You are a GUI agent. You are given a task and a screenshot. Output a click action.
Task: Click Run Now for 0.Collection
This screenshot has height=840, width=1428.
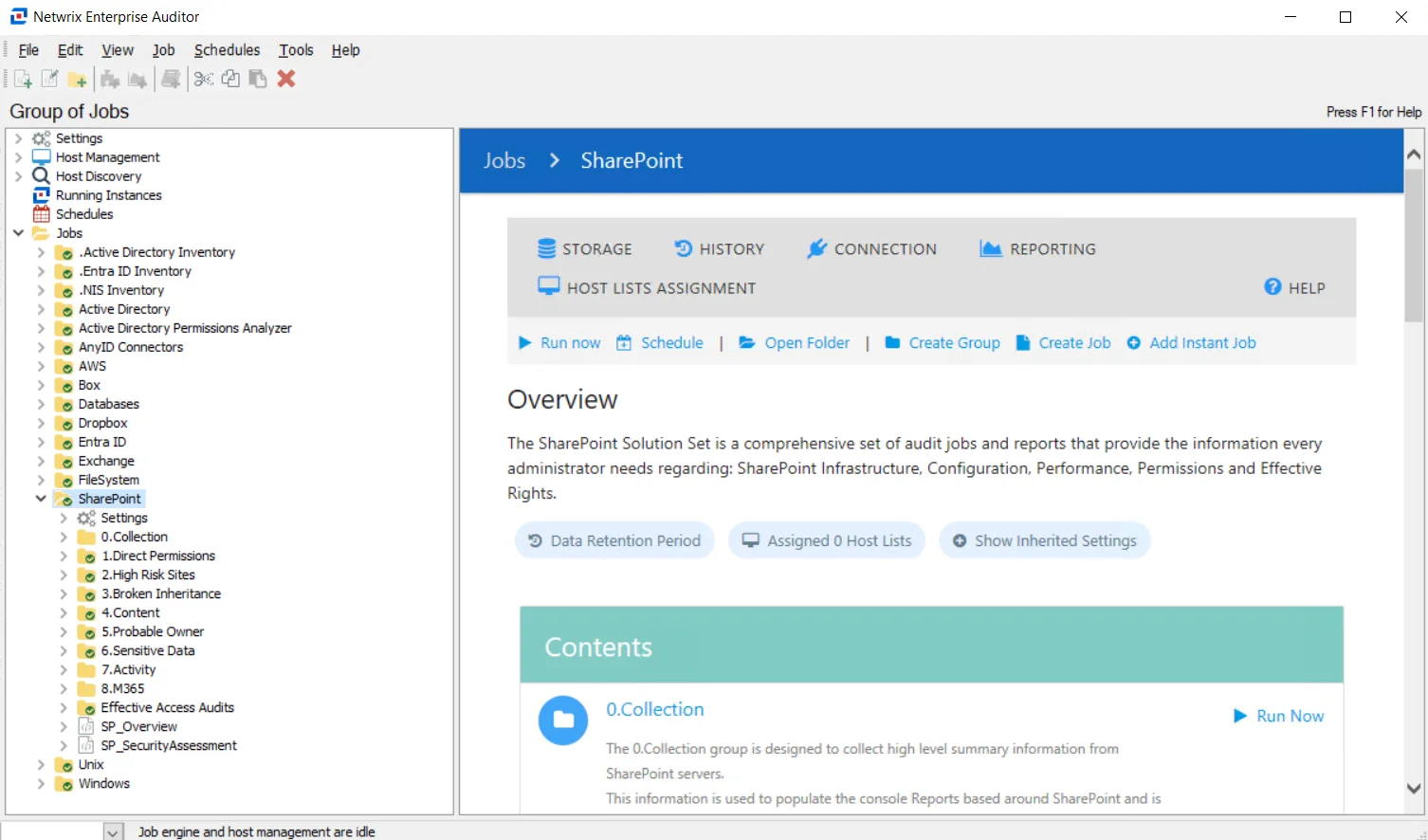[1278, 716]
